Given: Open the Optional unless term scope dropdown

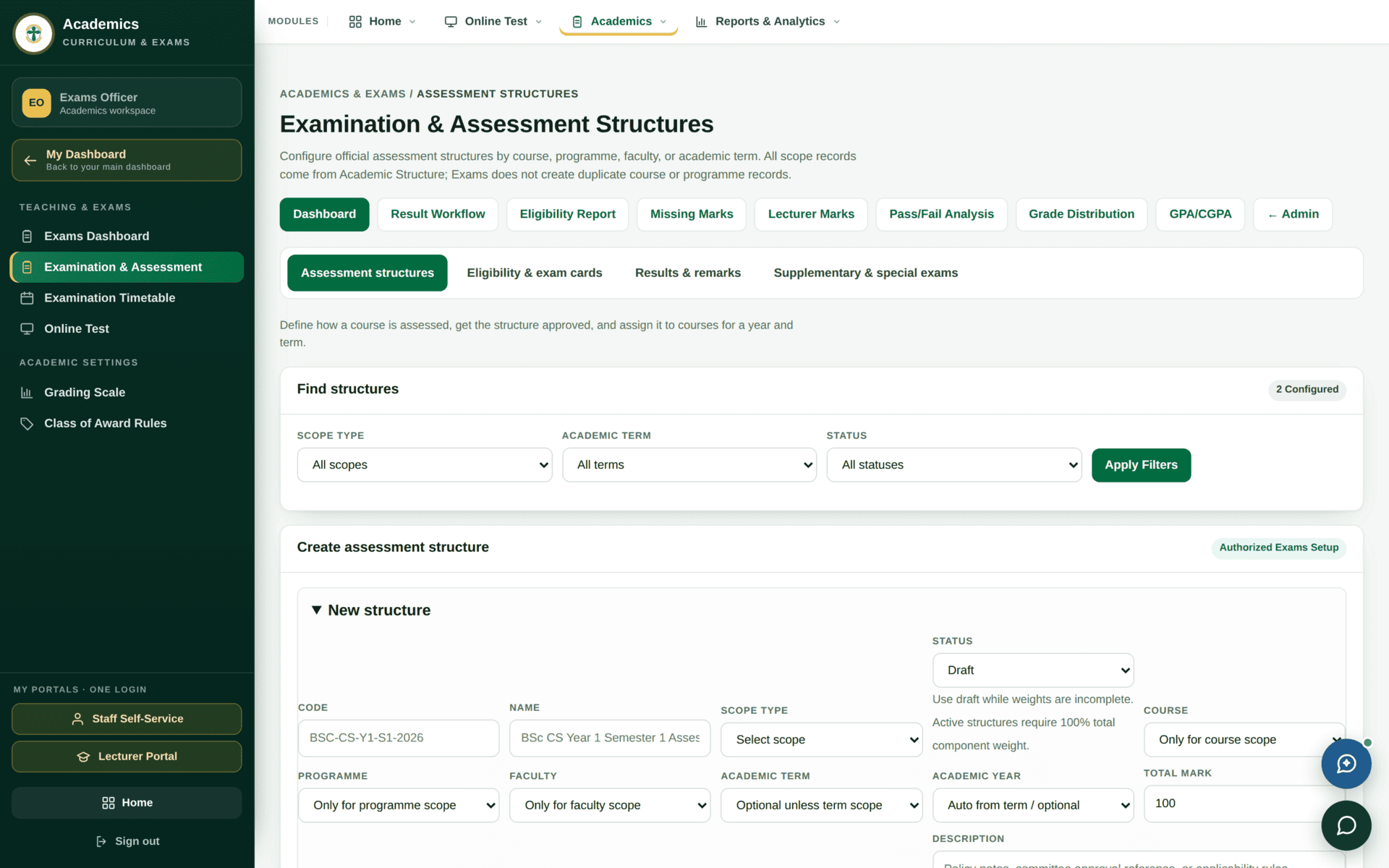Looking at the screenshot, I should 821,806.
